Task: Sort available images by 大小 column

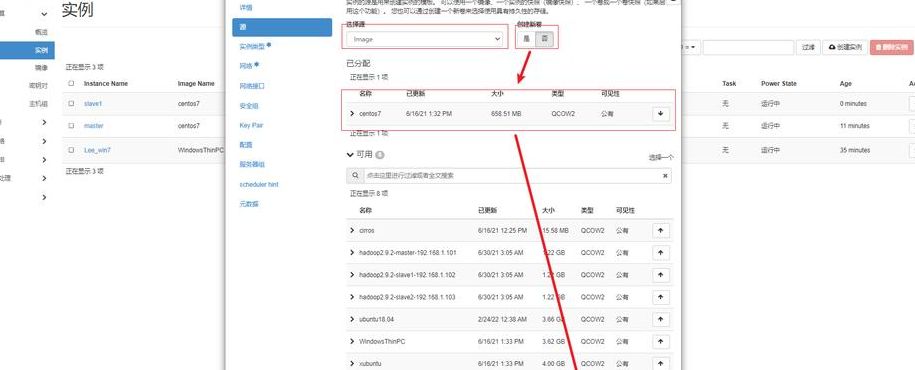Action: pyautogui.click(x=548, y=210)
